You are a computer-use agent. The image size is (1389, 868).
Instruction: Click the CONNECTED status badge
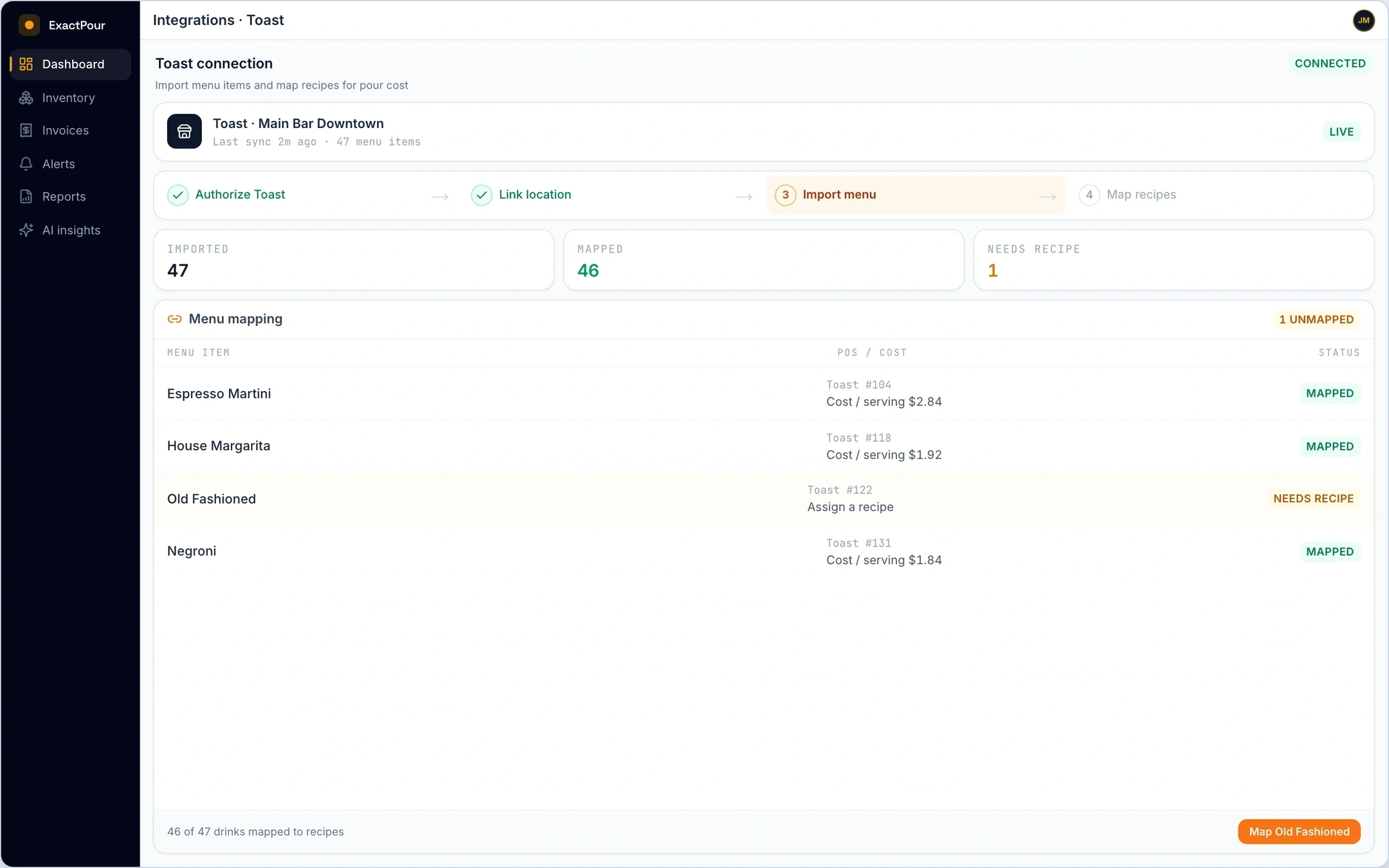[1330, 64]
